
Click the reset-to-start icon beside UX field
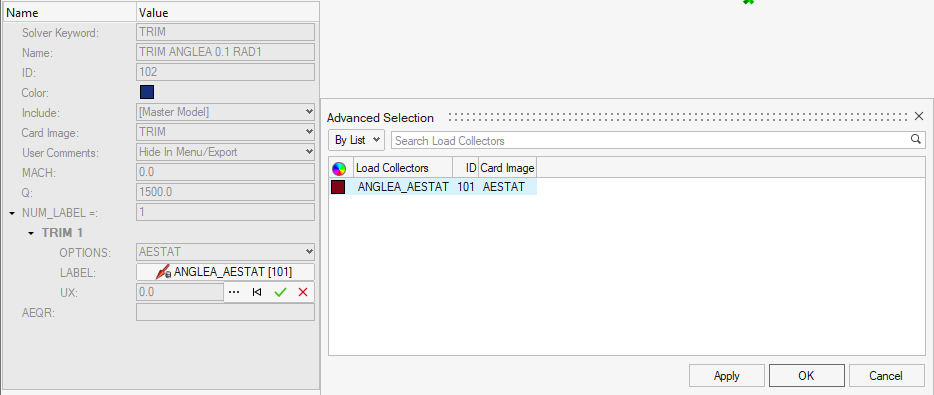(257, 293)
